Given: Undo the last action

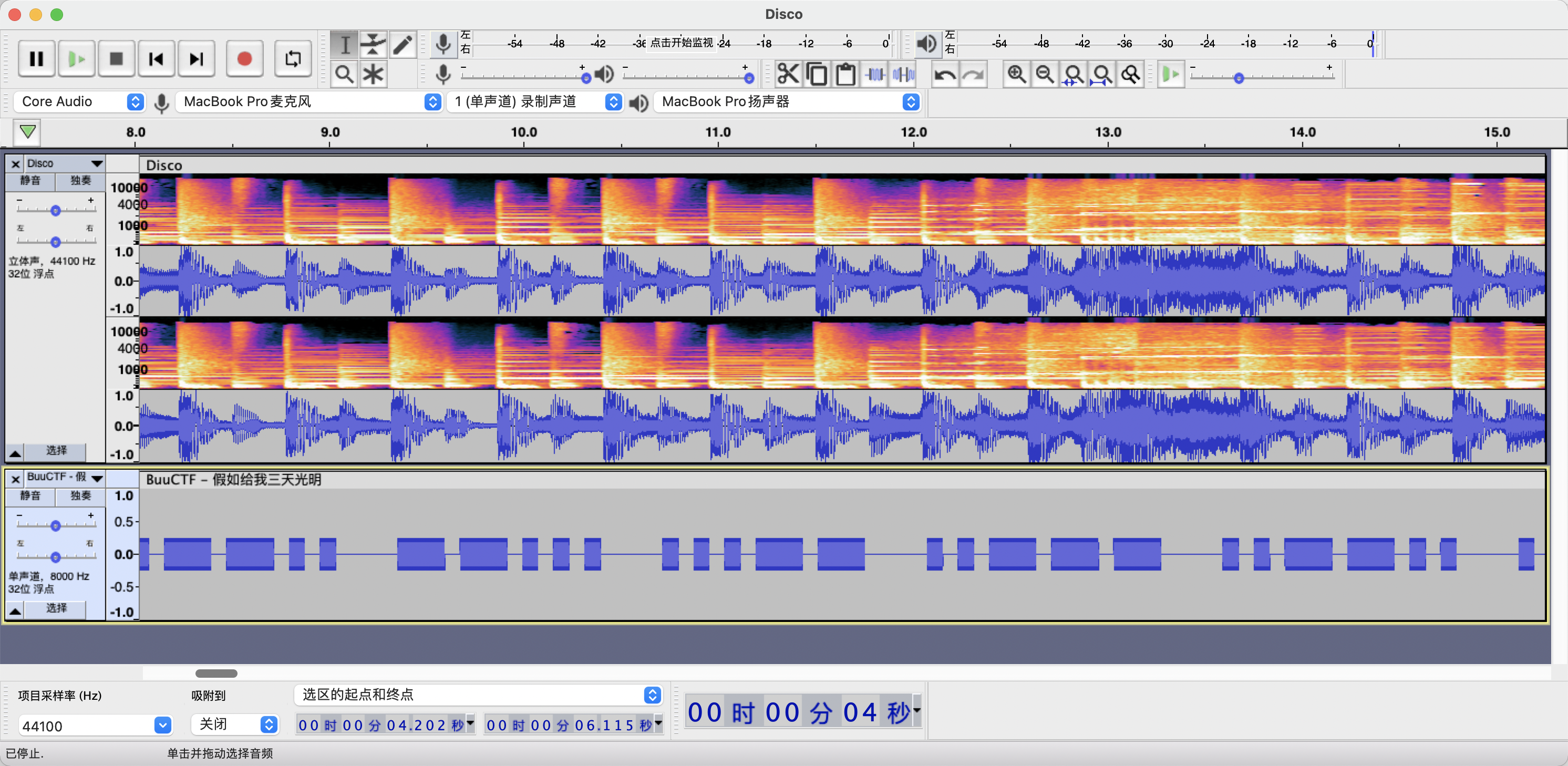Looking at the screenshot, I should (945, 74).
